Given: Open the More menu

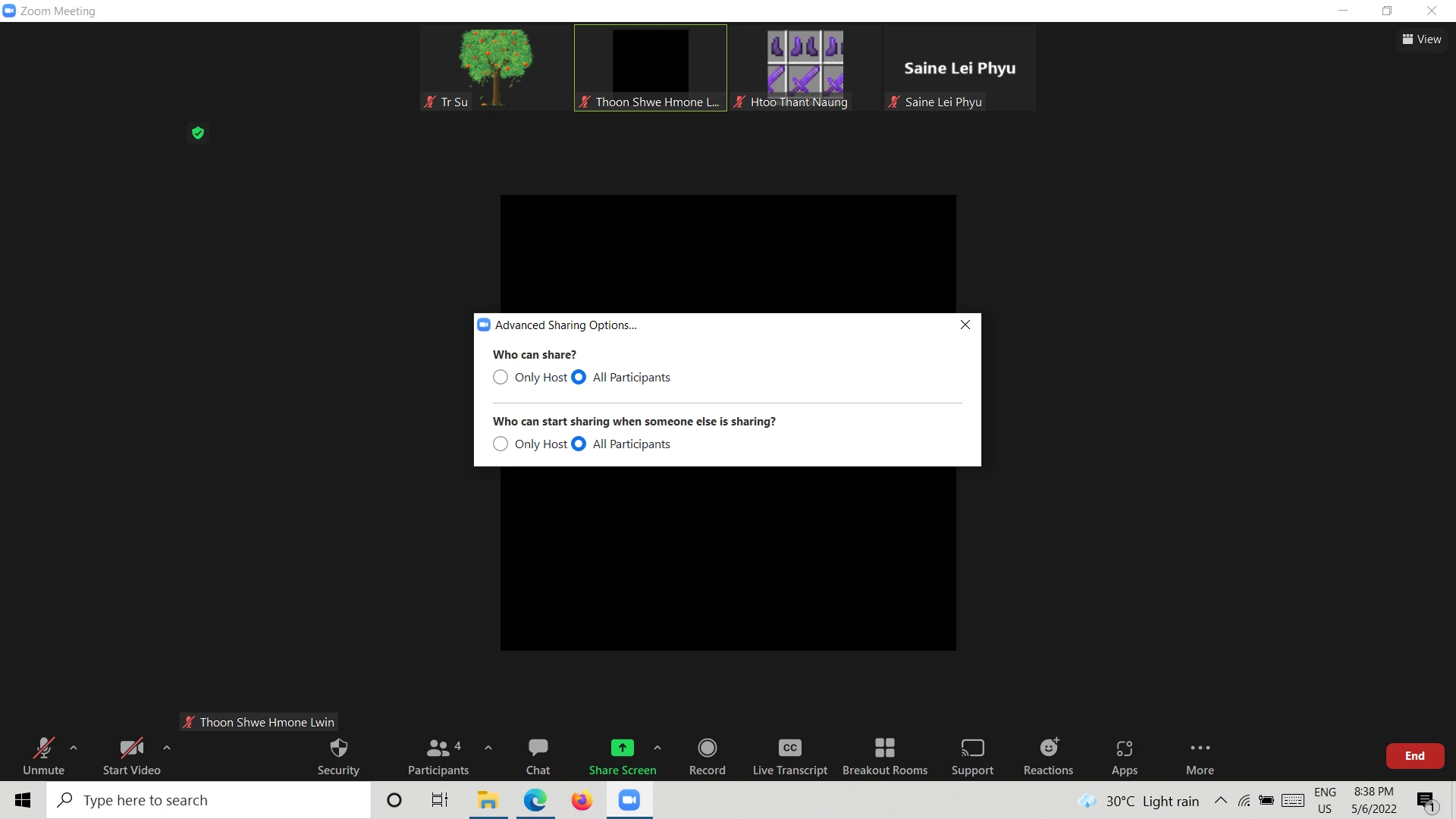Looking at the screenshot, I should (1200, 756).
